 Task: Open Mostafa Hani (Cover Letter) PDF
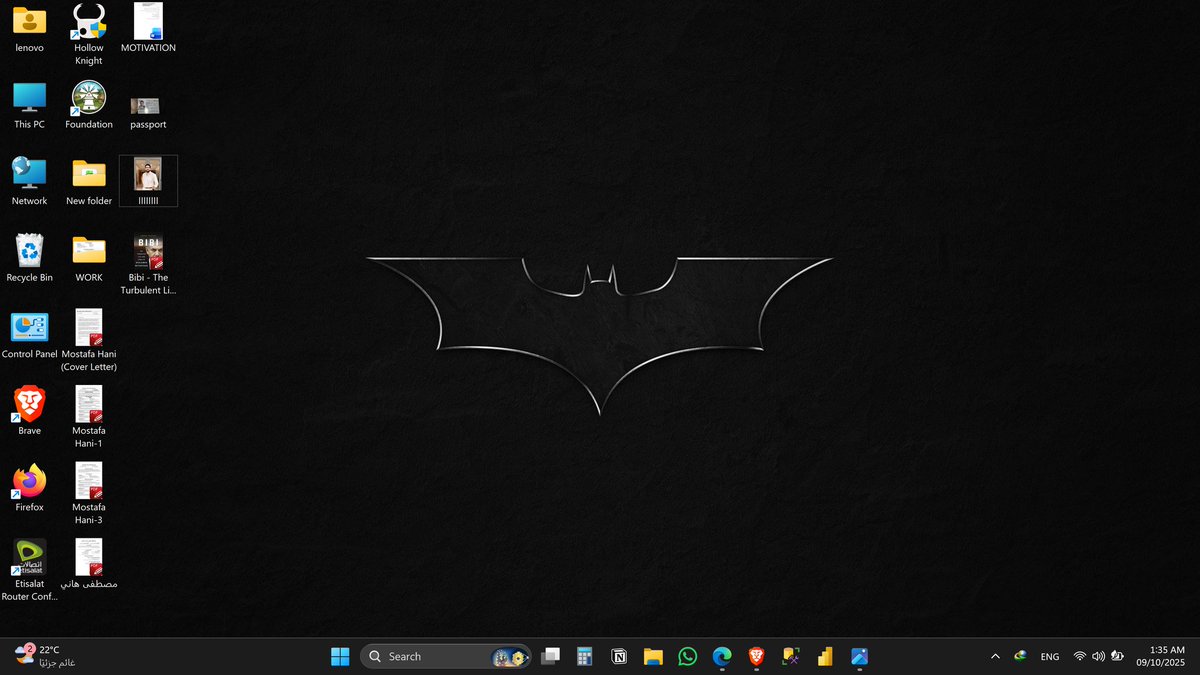coord(89,340)
